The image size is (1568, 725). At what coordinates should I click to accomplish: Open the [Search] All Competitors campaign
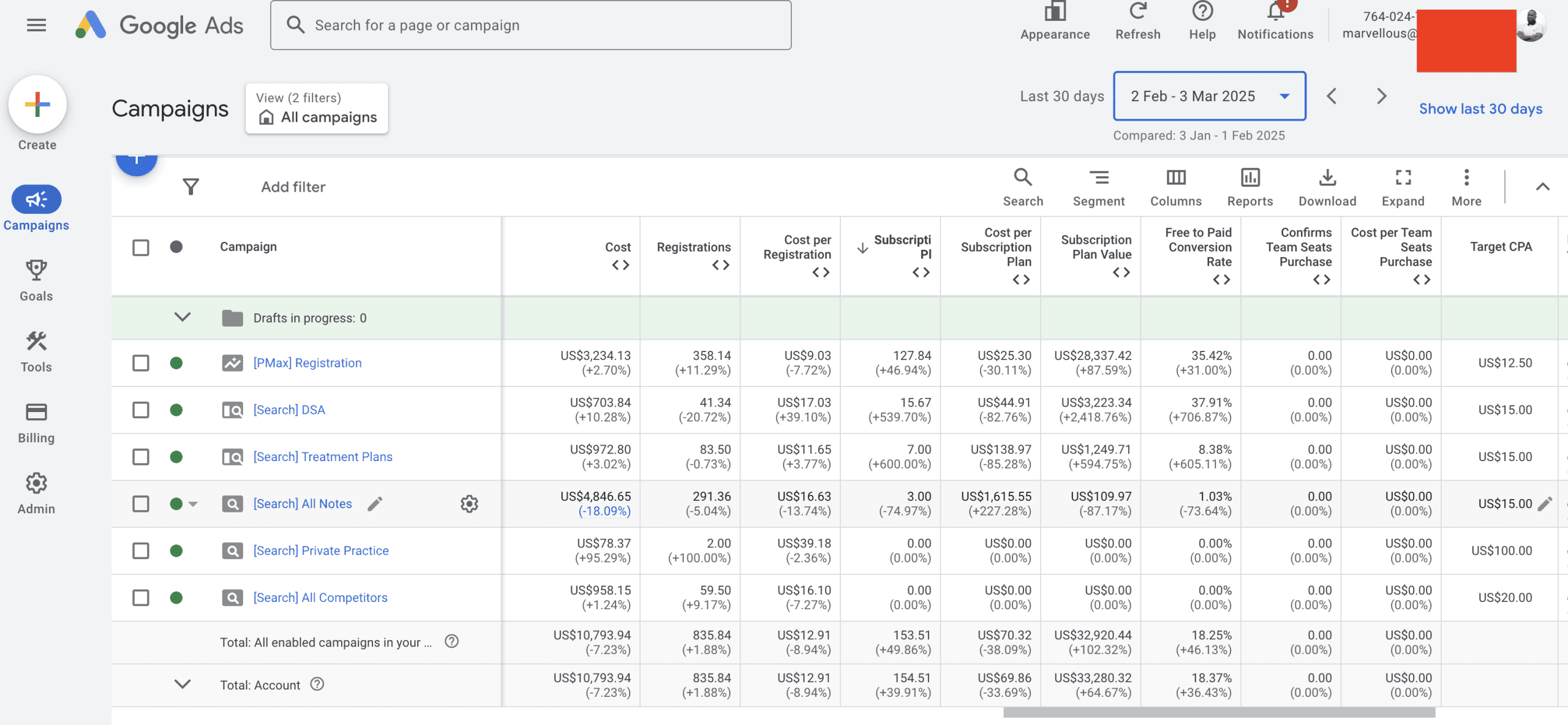tap(320, 598)
